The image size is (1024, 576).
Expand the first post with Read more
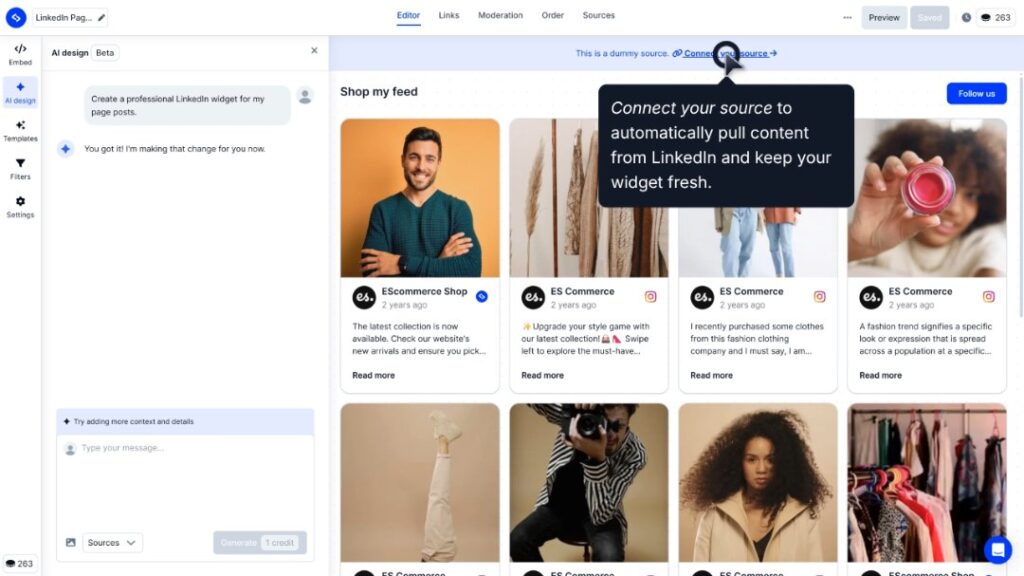pyautogui.click(x=375, y=375)
